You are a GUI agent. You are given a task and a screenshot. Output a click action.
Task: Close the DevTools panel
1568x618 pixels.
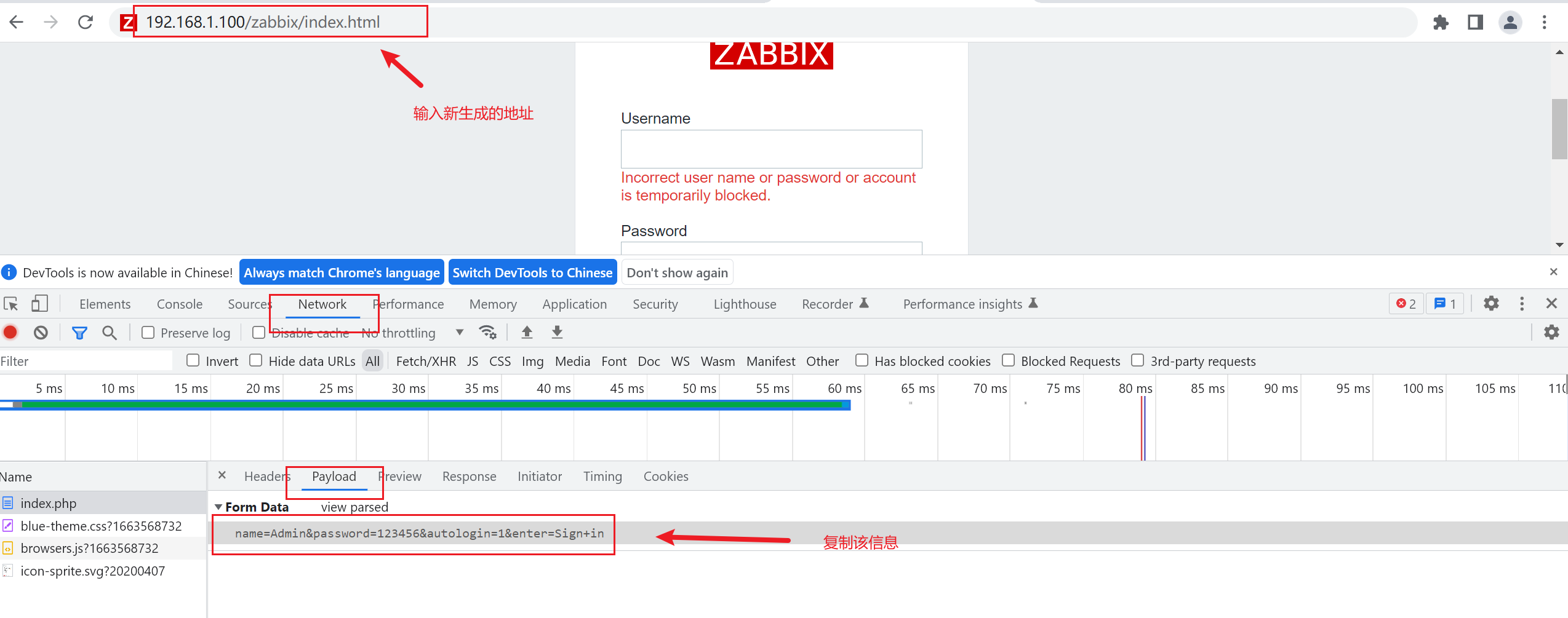1551,304
